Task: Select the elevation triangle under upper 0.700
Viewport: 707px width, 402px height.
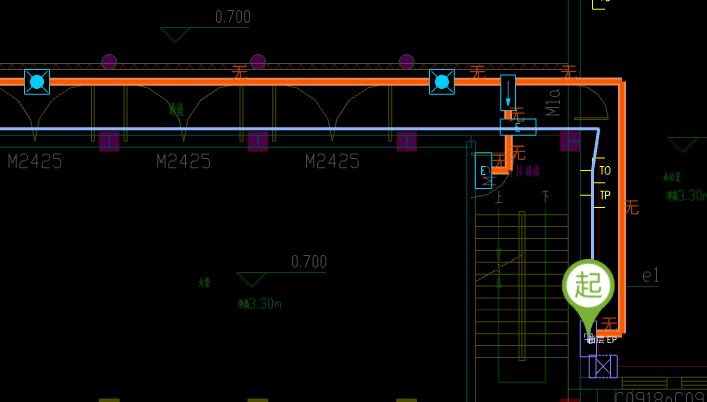Action: (175, 35)
